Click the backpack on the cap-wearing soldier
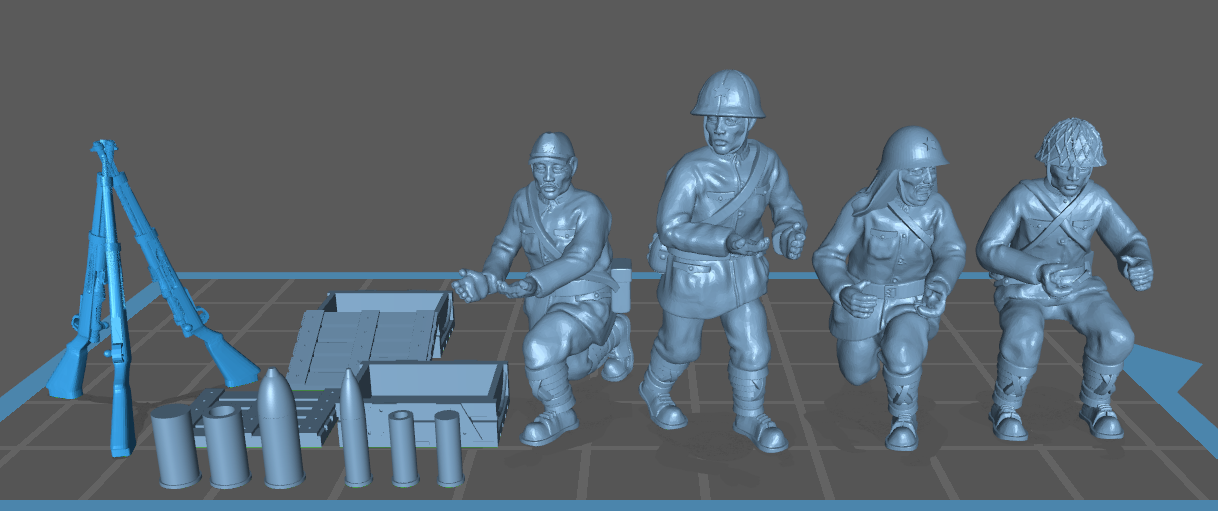Screen dimensions: 1218x511 [x=622, y=285]
